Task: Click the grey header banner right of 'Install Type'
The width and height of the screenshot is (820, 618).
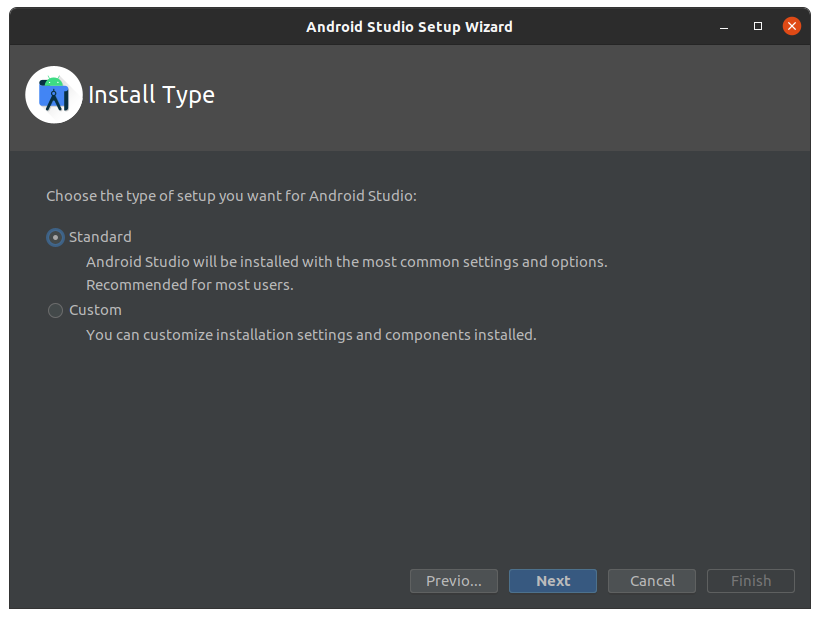Action: click(520, 98)
